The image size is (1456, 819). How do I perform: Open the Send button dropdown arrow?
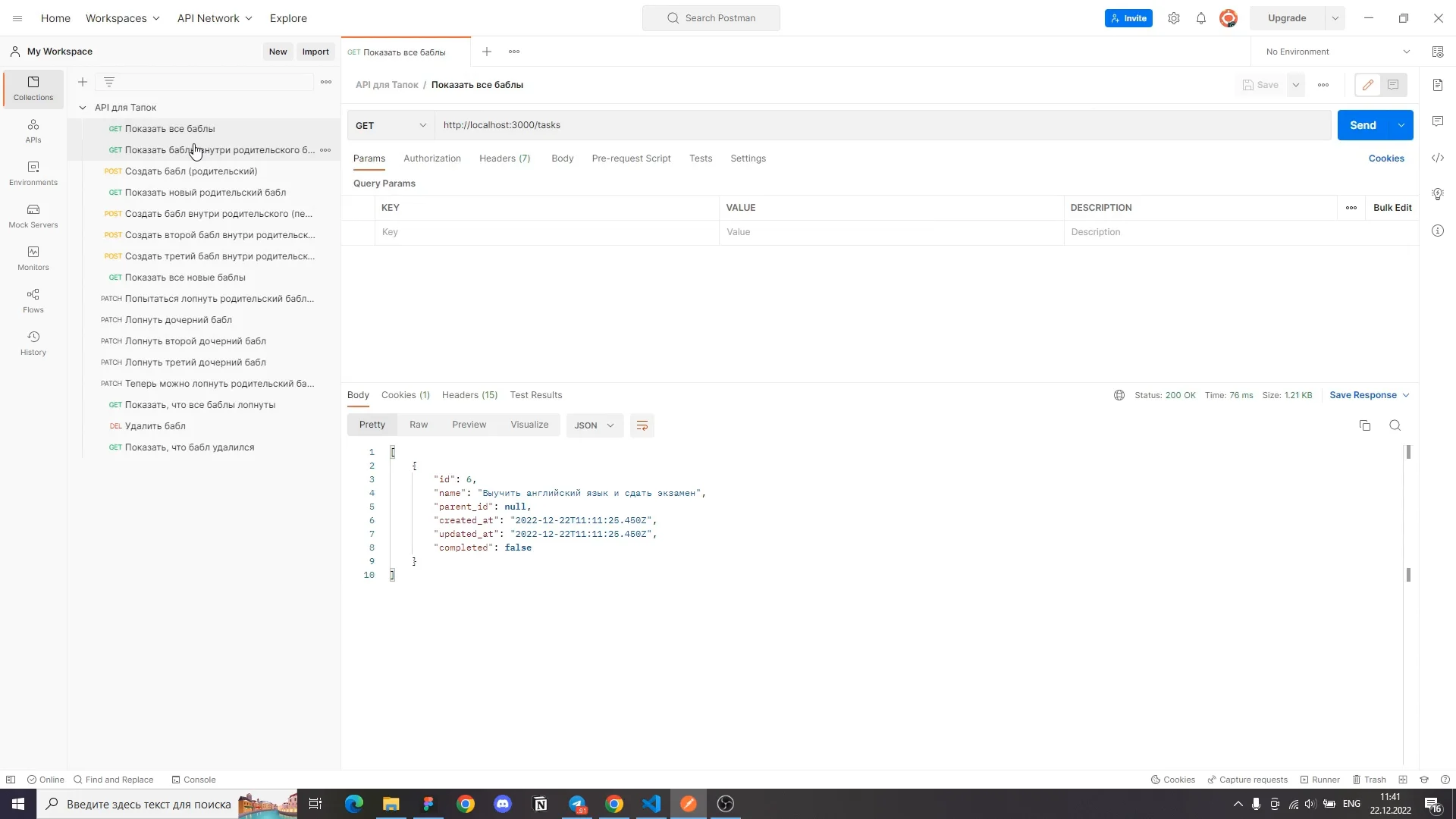tap(1401, 125)
